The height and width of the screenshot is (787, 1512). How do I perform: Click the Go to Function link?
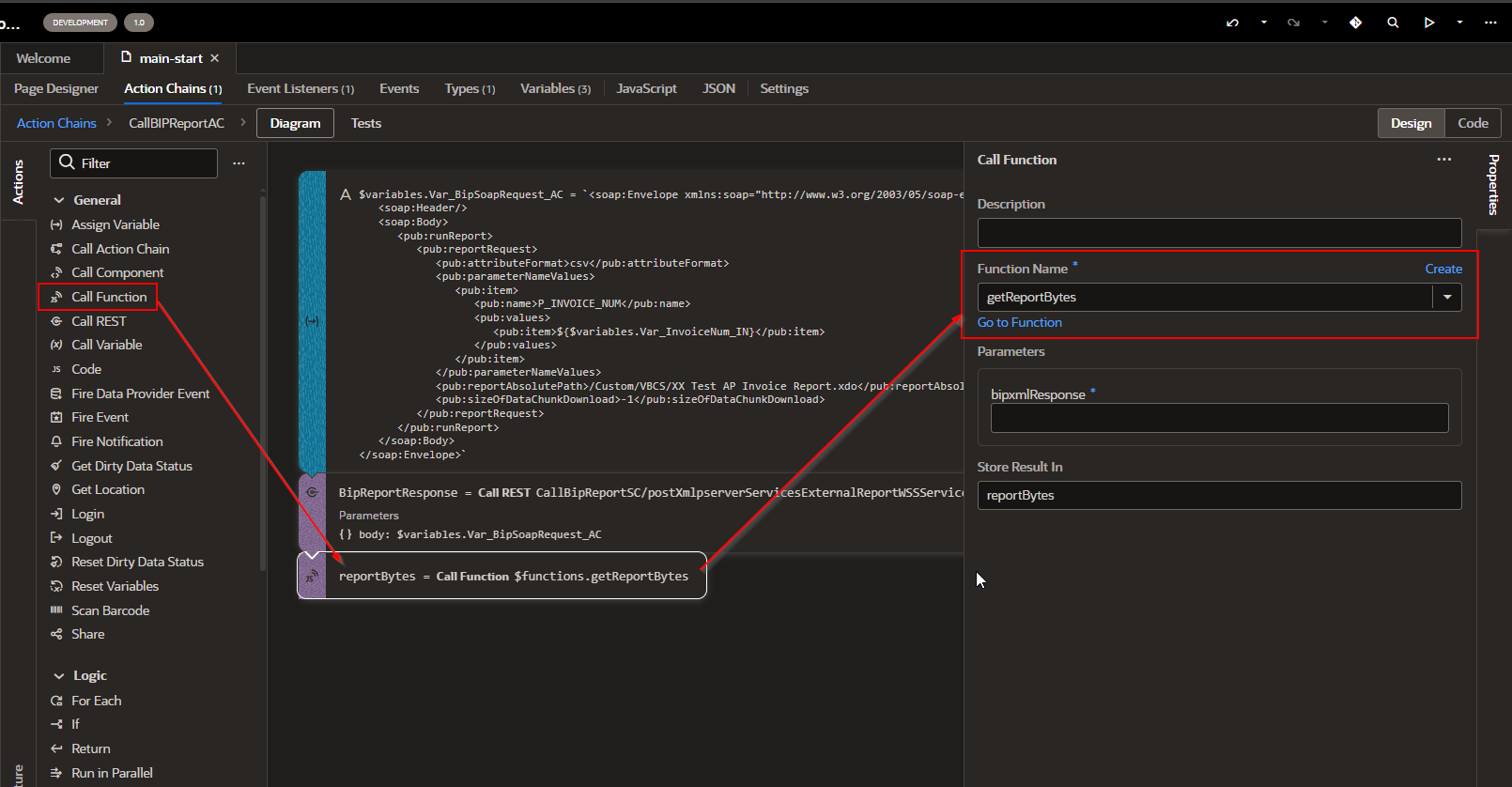coord(1019,322)
